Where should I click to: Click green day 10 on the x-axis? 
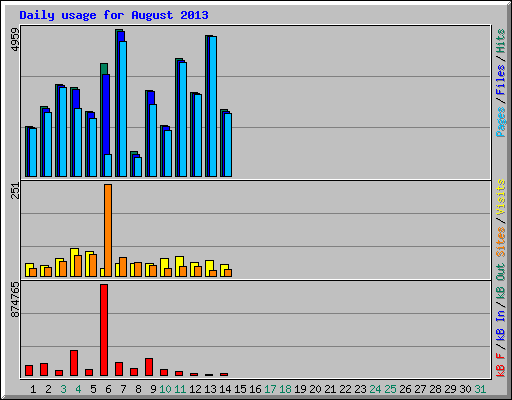coord(165,389)
